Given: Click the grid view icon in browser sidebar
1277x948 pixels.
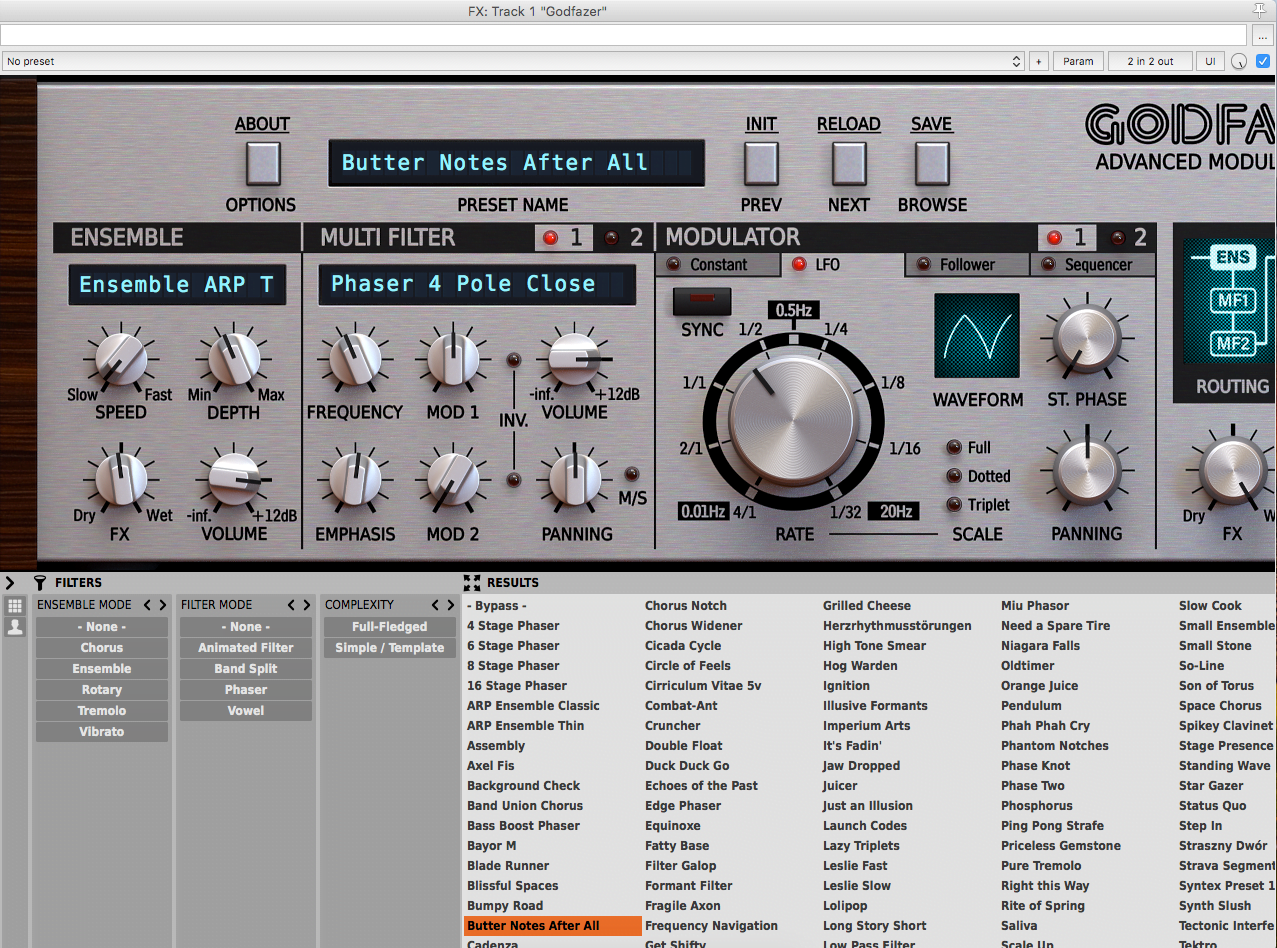Looking at the screenshot, I should click(15, 606).
